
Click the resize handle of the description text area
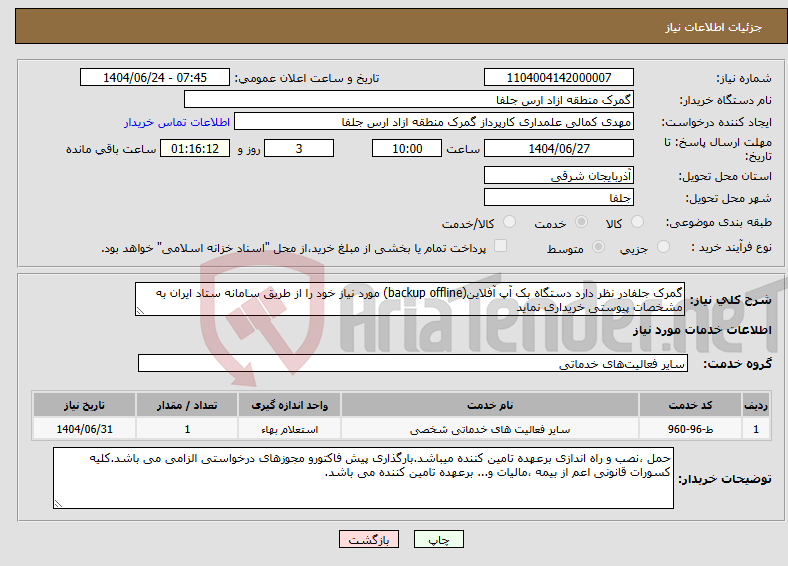[x=140, y=311]
